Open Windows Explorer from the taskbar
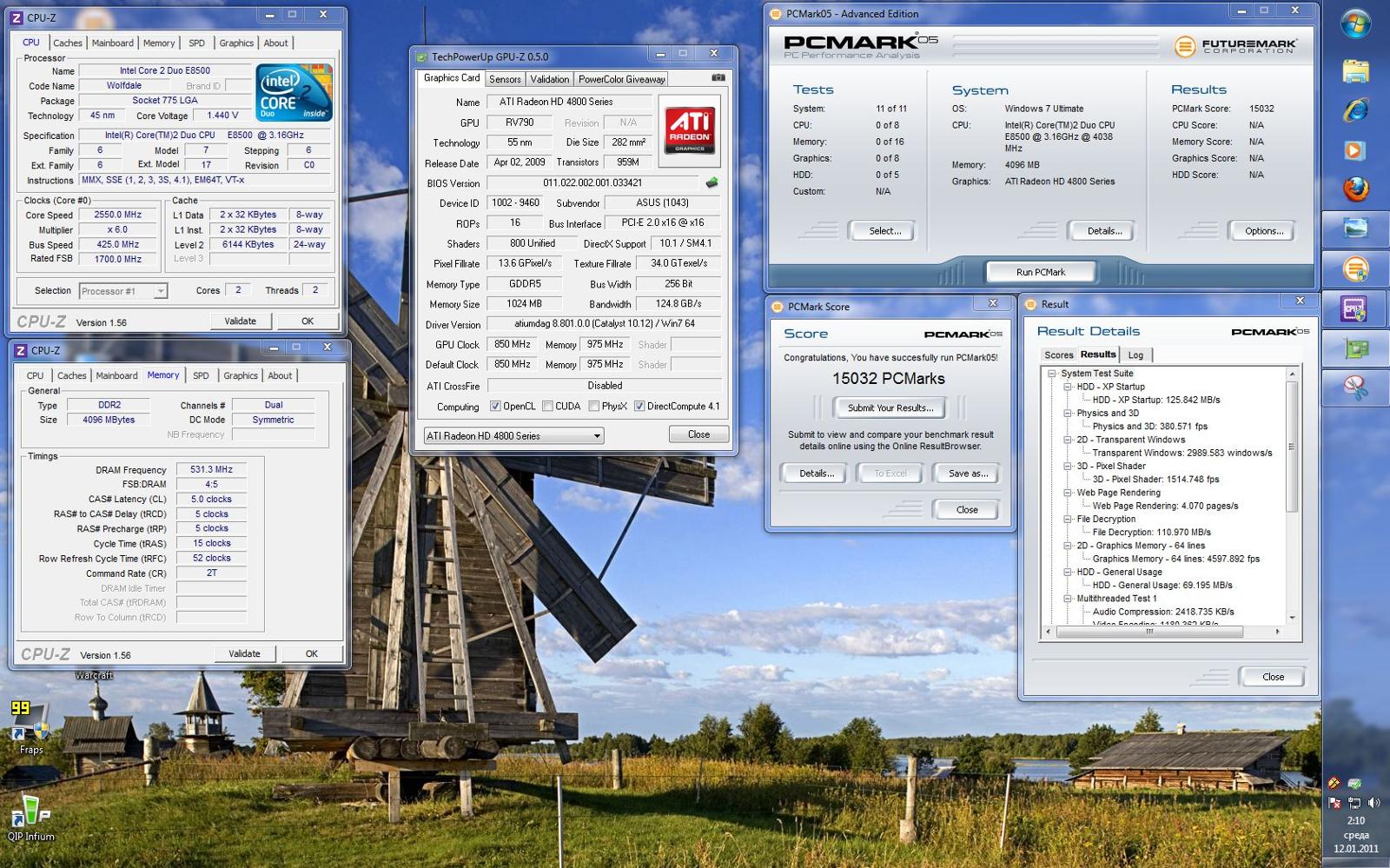This screenshot has width=1390, height=868. (1355, 70)
